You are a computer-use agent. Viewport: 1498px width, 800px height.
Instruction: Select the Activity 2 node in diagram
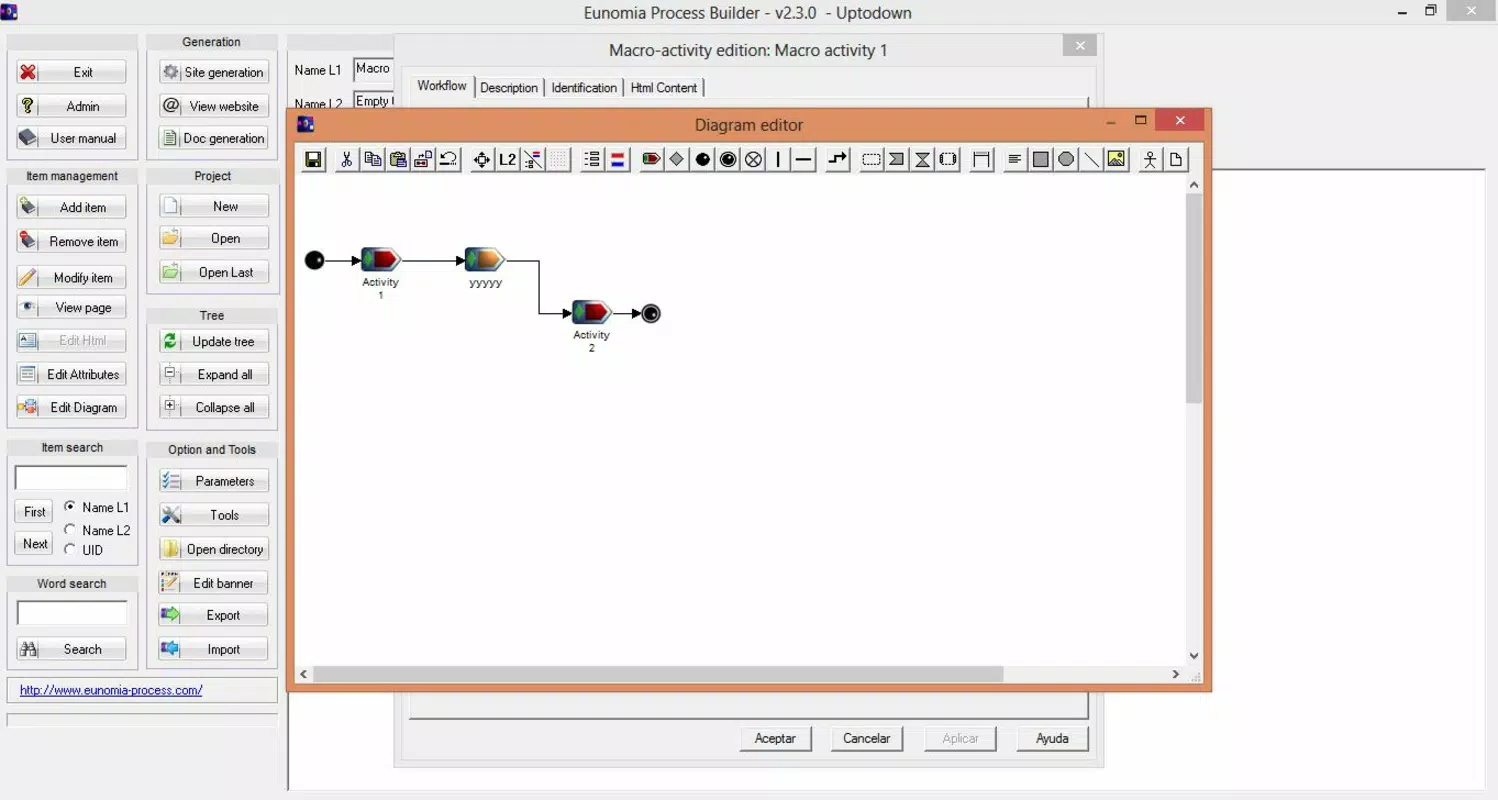592,313
